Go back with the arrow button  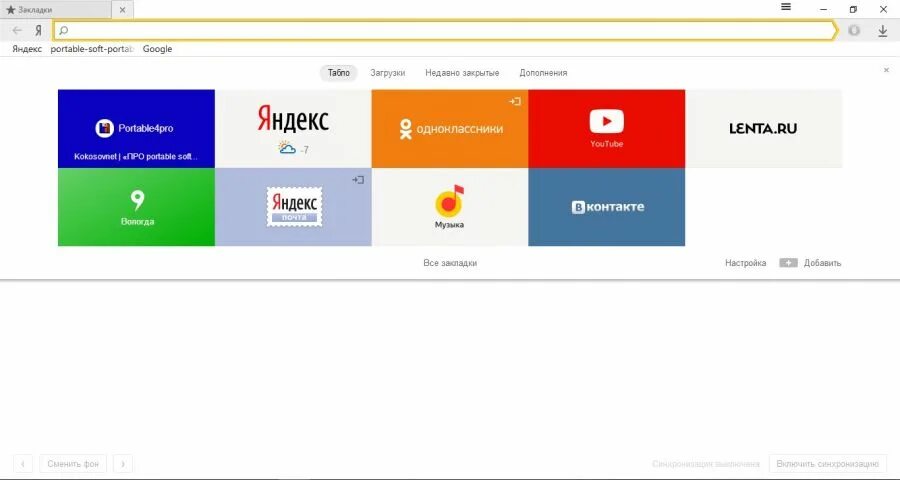point(17,30)
